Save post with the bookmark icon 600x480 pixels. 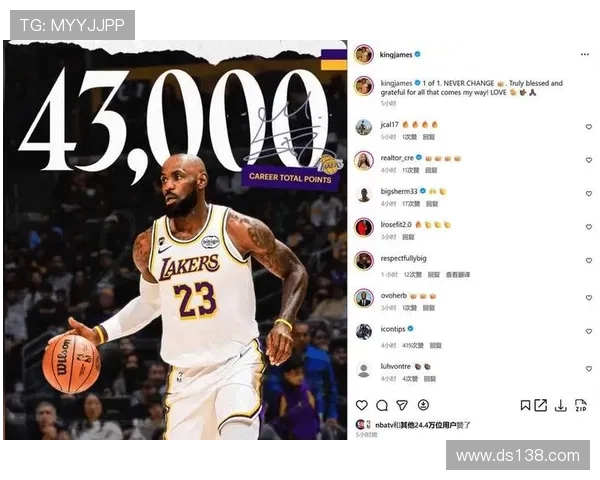(525, 405)
